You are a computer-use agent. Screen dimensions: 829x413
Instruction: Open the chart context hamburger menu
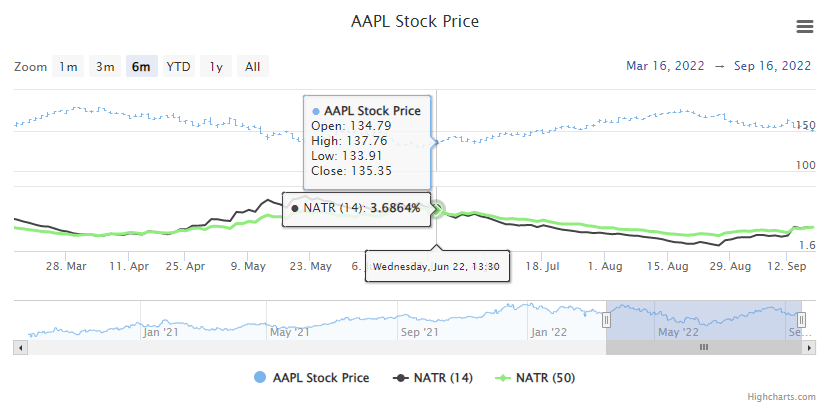(x=804, y=27)
